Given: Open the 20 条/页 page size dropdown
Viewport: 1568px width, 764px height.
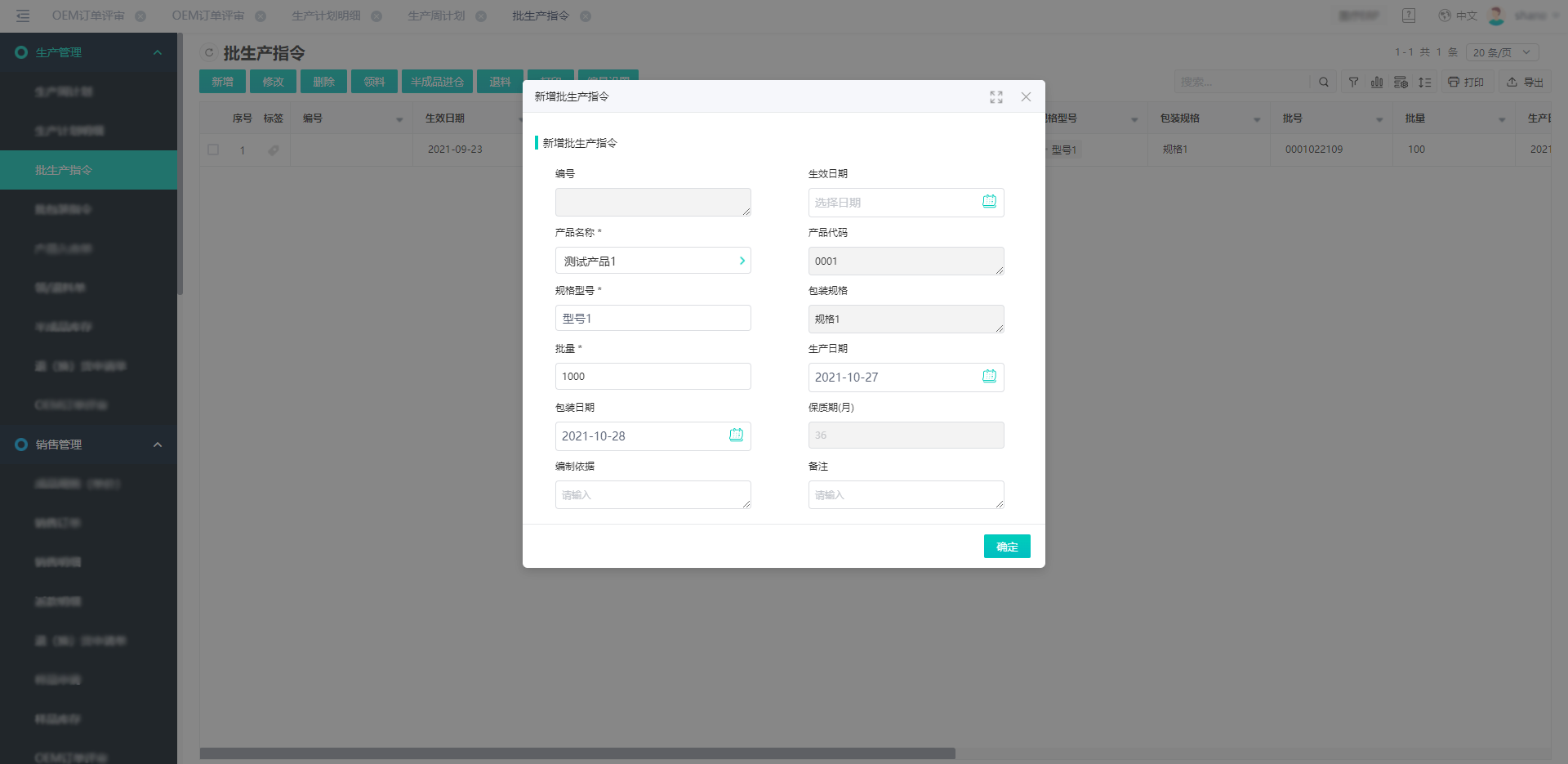Looking at the screenshot, I should coord(1503,52).
